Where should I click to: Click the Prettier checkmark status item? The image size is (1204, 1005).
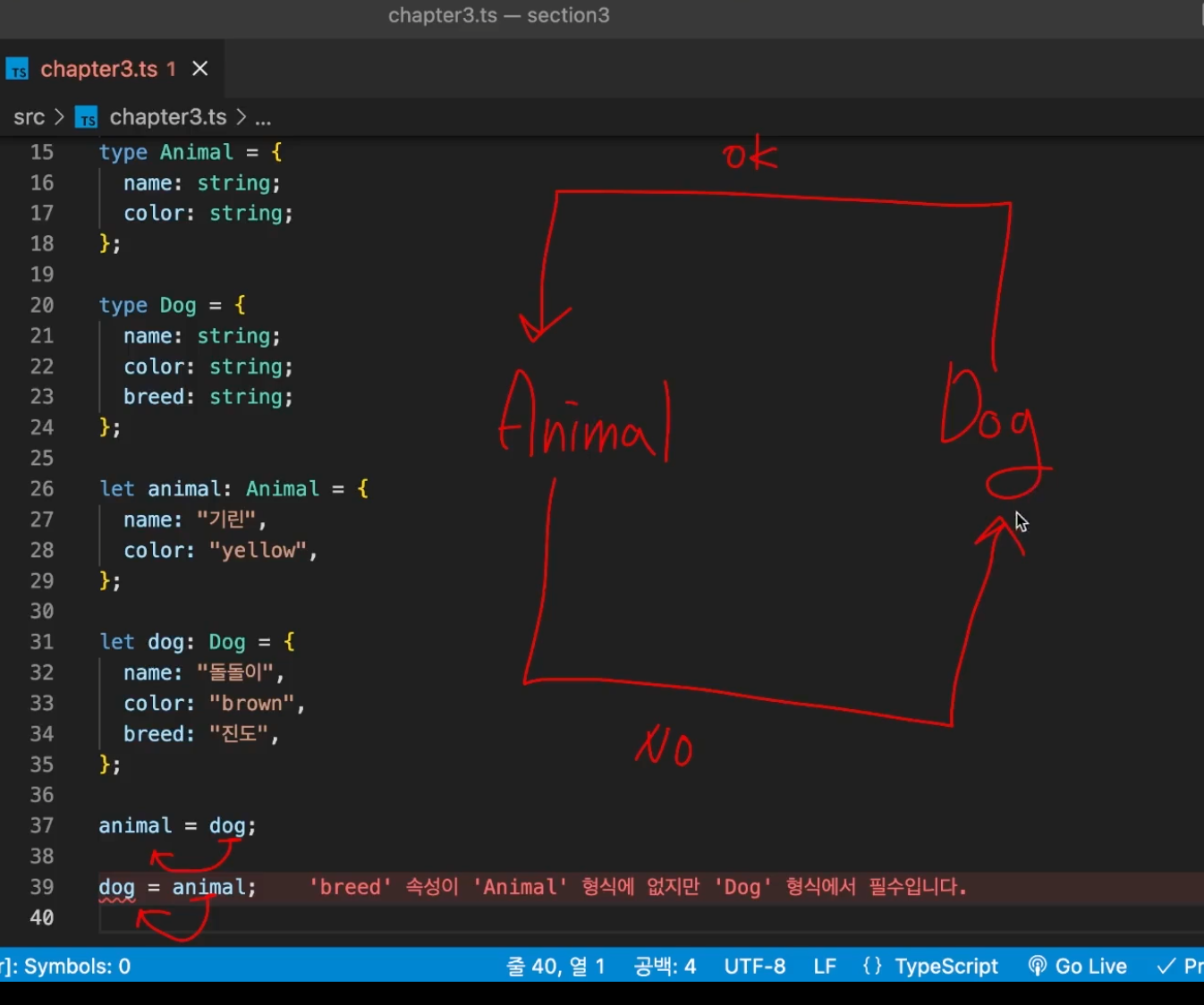pyautogui.click(x=1180, y=967)
